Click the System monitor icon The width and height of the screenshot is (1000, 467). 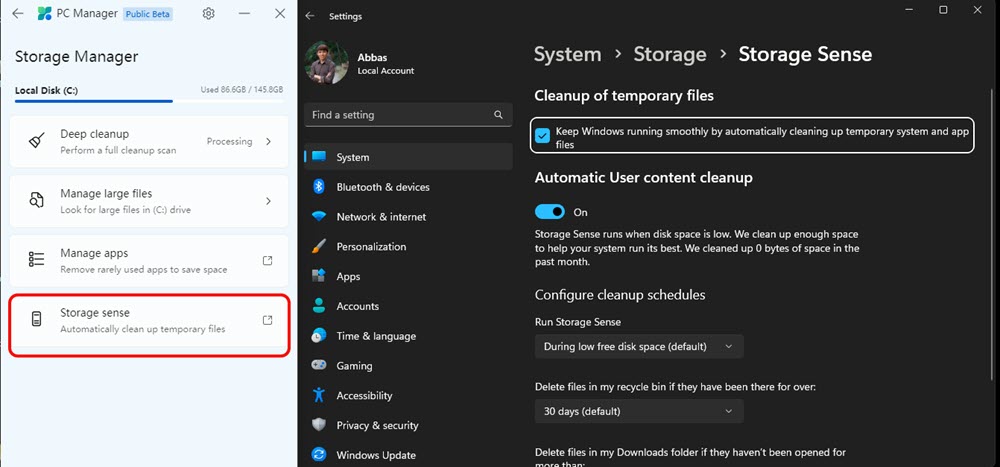pyautogui.click(x=320, y=157)
